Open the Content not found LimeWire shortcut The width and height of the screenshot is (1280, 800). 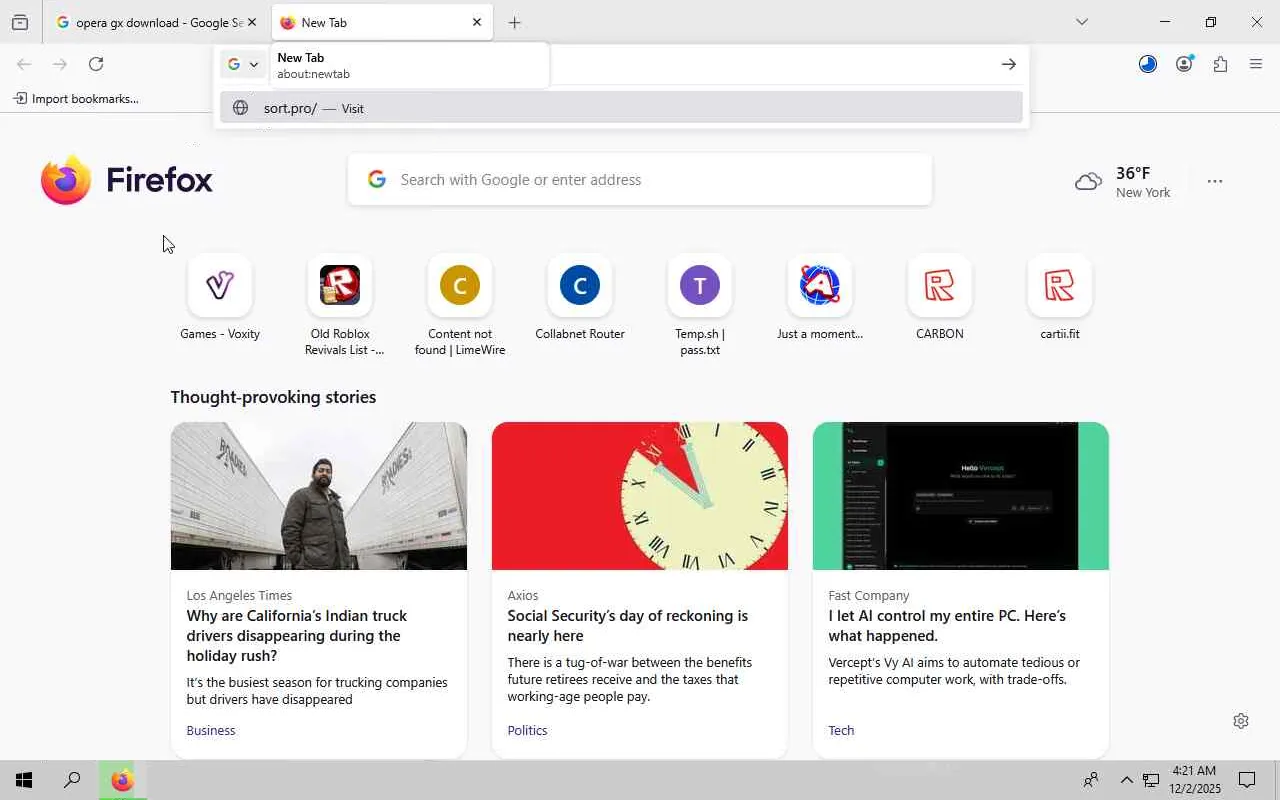point(460,305)
